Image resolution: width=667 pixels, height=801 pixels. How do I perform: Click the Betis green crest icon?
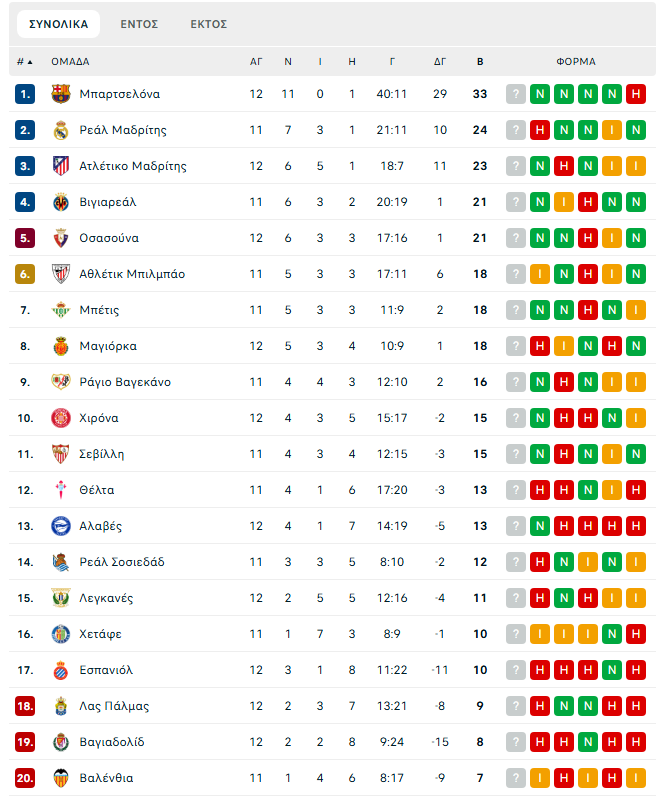61,310
